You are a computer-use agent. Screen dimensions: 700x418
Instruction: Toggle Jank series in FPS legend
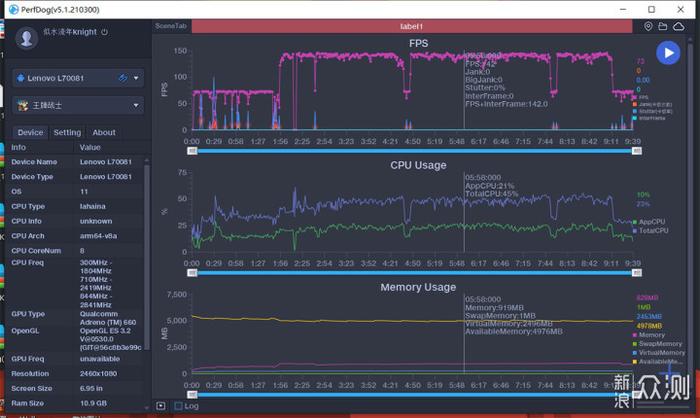[652, 104]
